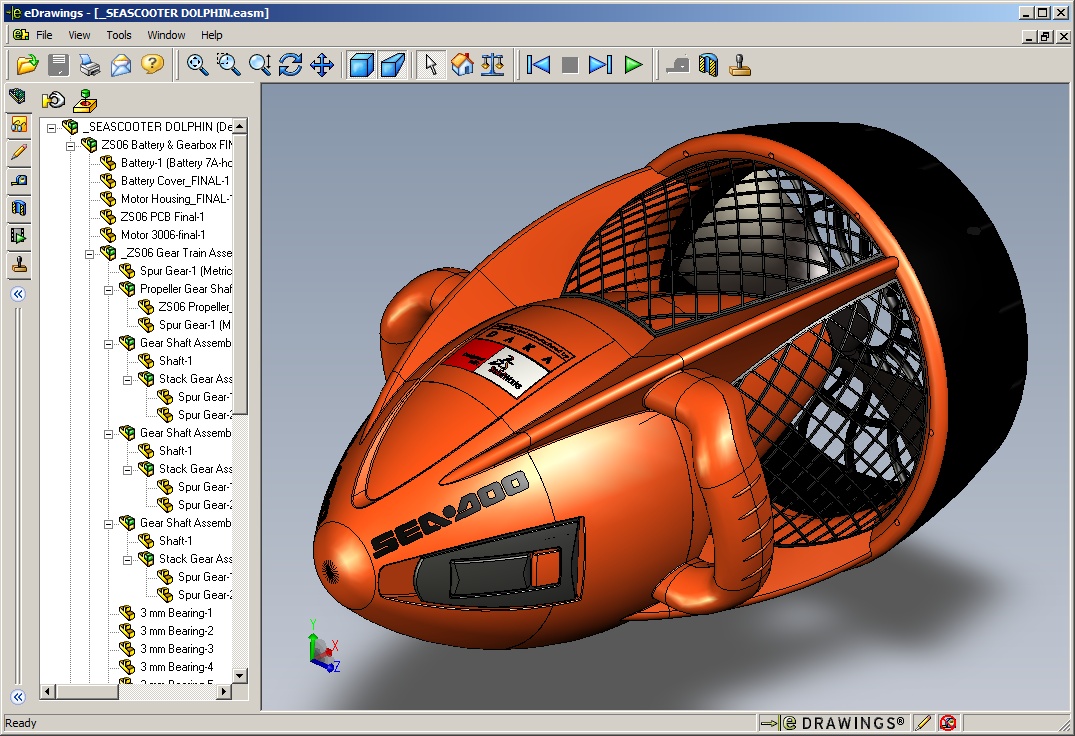Collapse first Stack Gear Assembly node
Image resolution: width=1075 pixels, height=736 pixels.
click(128, 380)
